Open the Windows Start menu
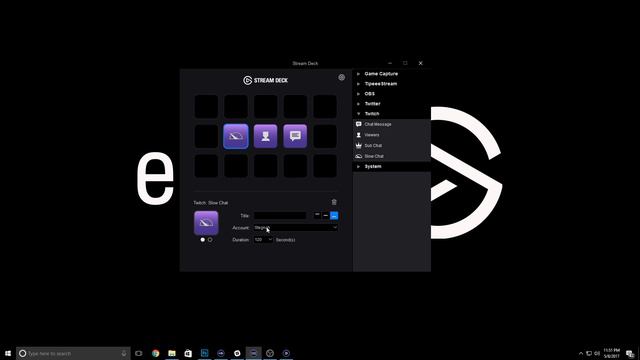The height and width of the screenshot is (360, 640). tap(8, 353)
